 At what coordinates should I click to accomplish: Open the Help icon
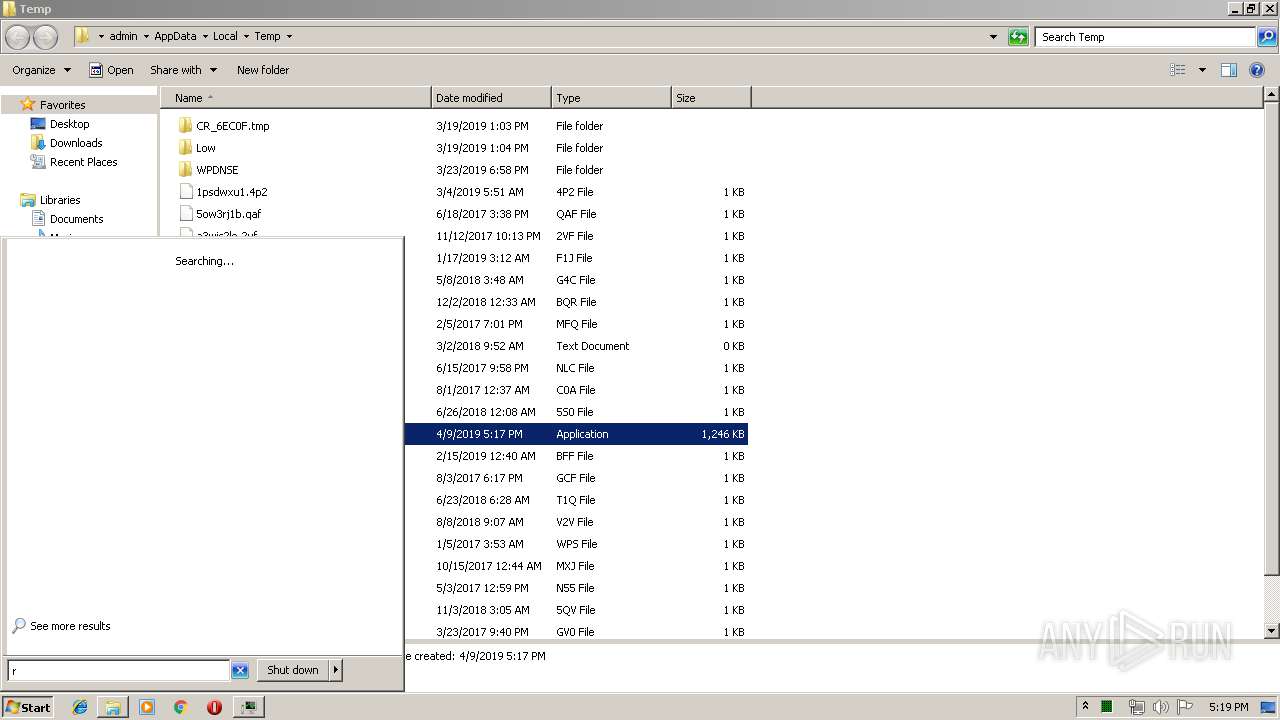point(1257,70)
